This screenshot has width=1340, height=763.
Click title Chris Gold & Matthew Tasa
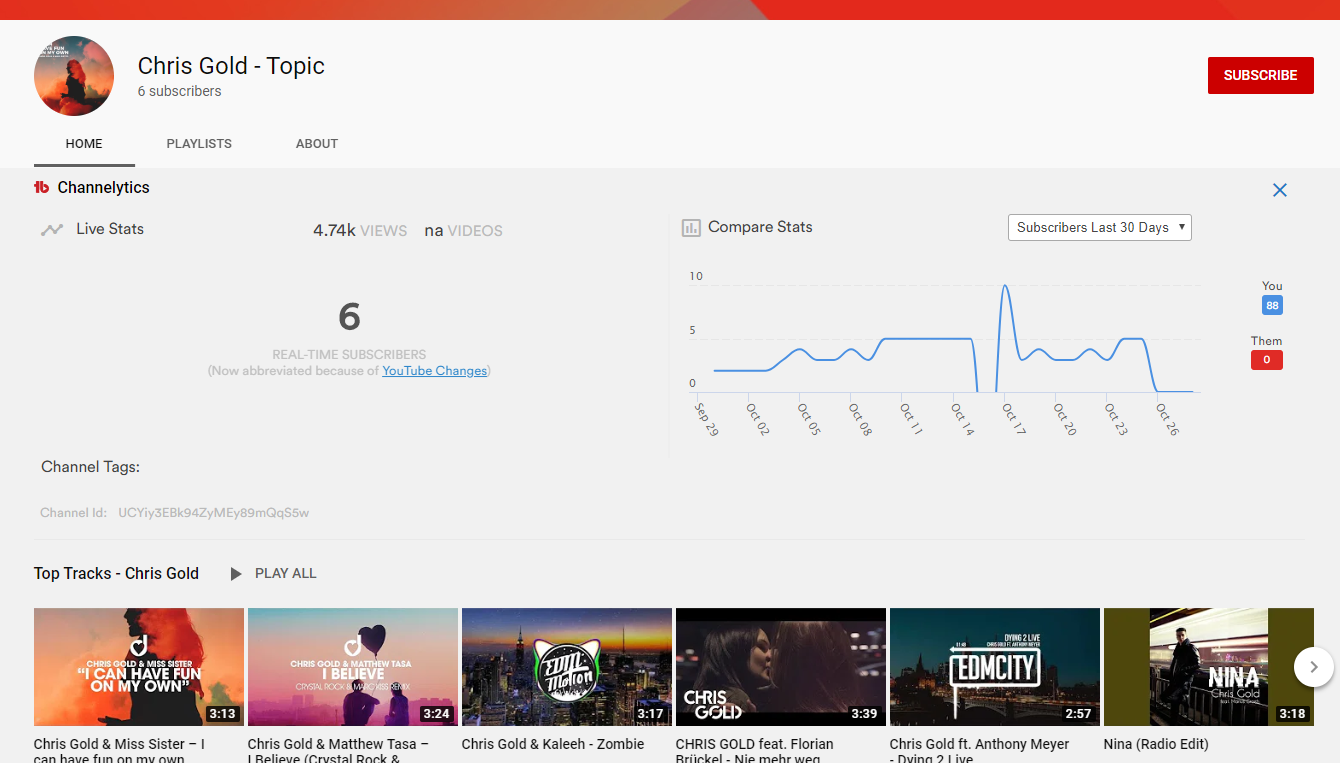[x=338, y=750]
